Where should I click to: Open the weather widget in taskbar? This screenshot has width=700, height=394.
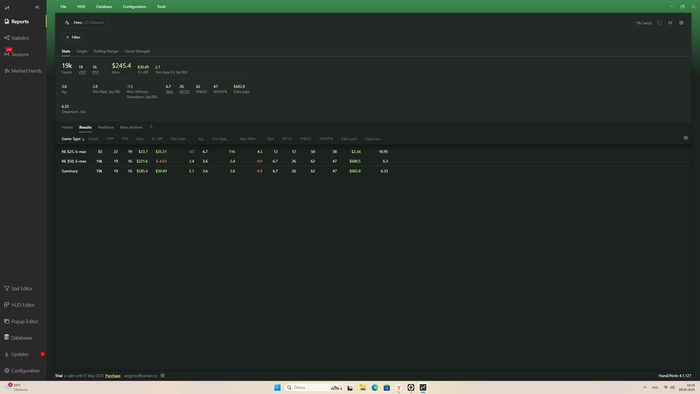(16, 387)
